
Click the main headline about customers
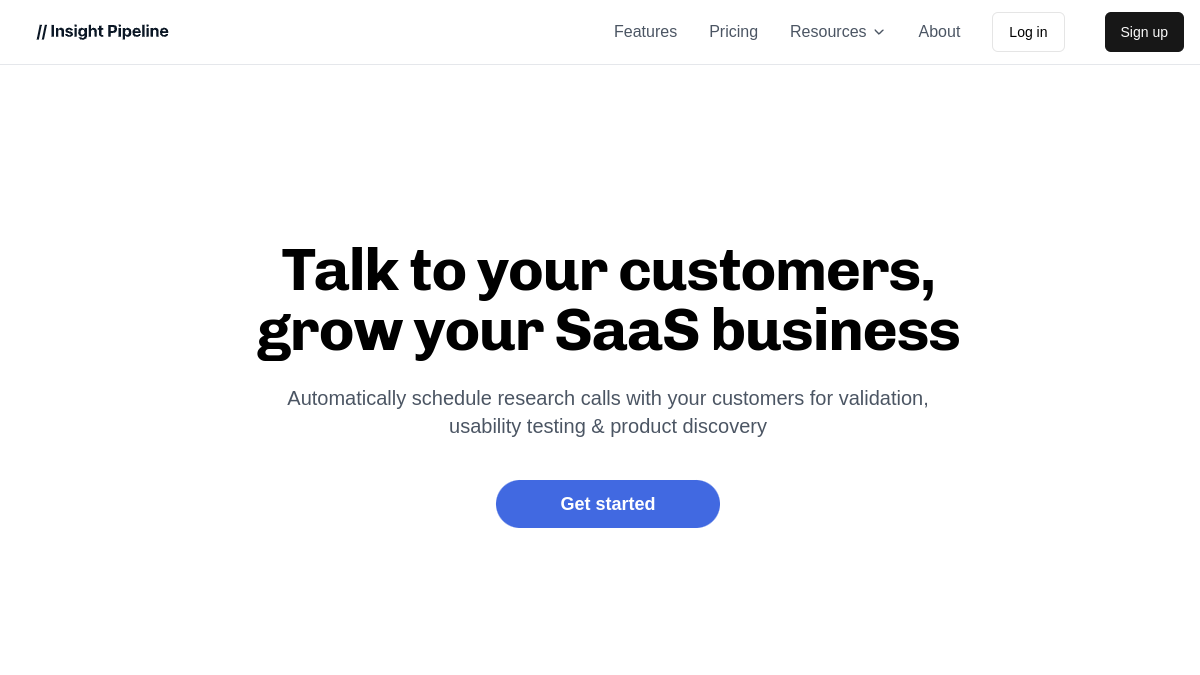point(608,300)
